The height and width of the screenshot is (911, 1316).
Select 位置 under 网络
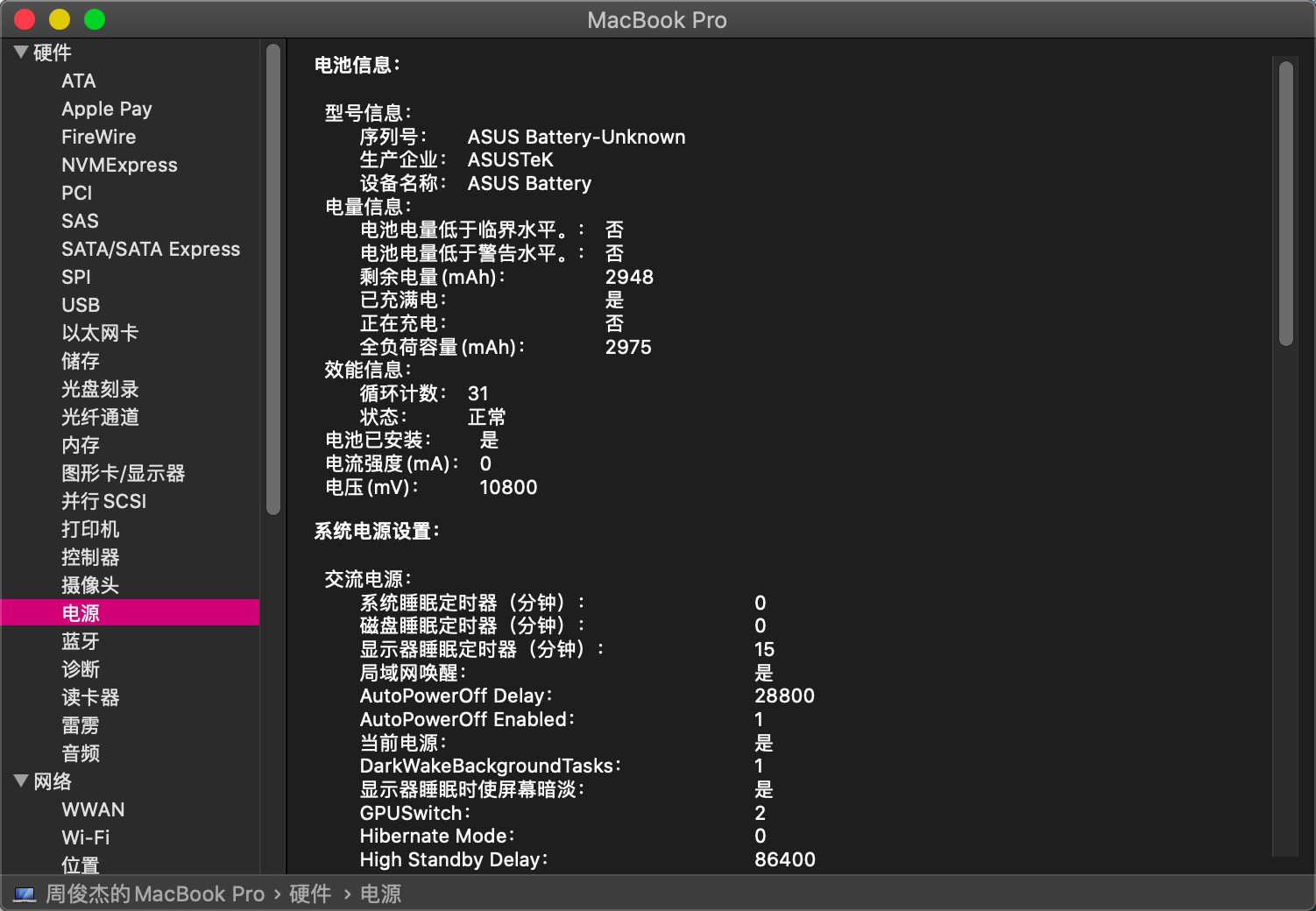click(81, 865)
